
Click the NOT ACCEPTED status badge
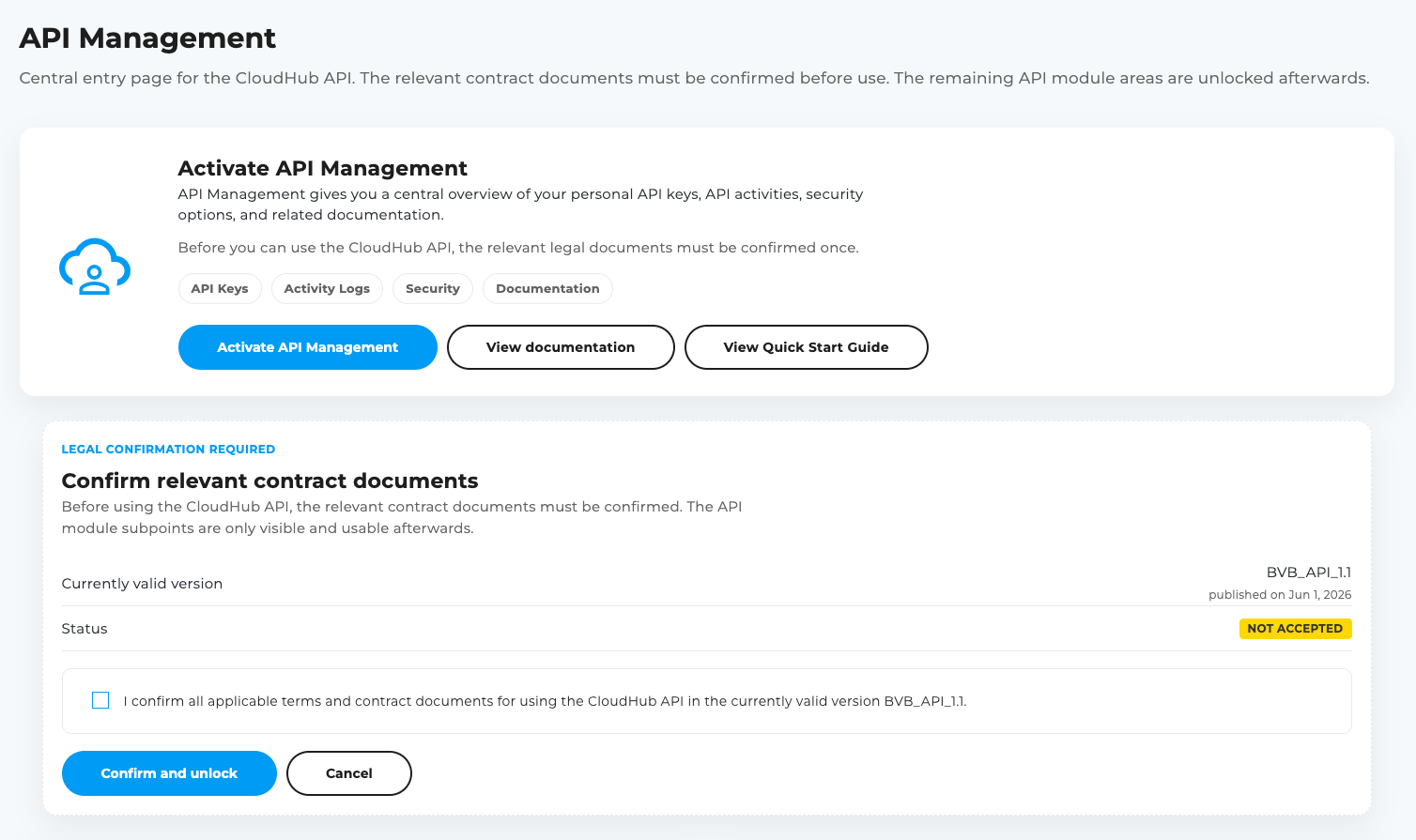tap(1295, 629)
